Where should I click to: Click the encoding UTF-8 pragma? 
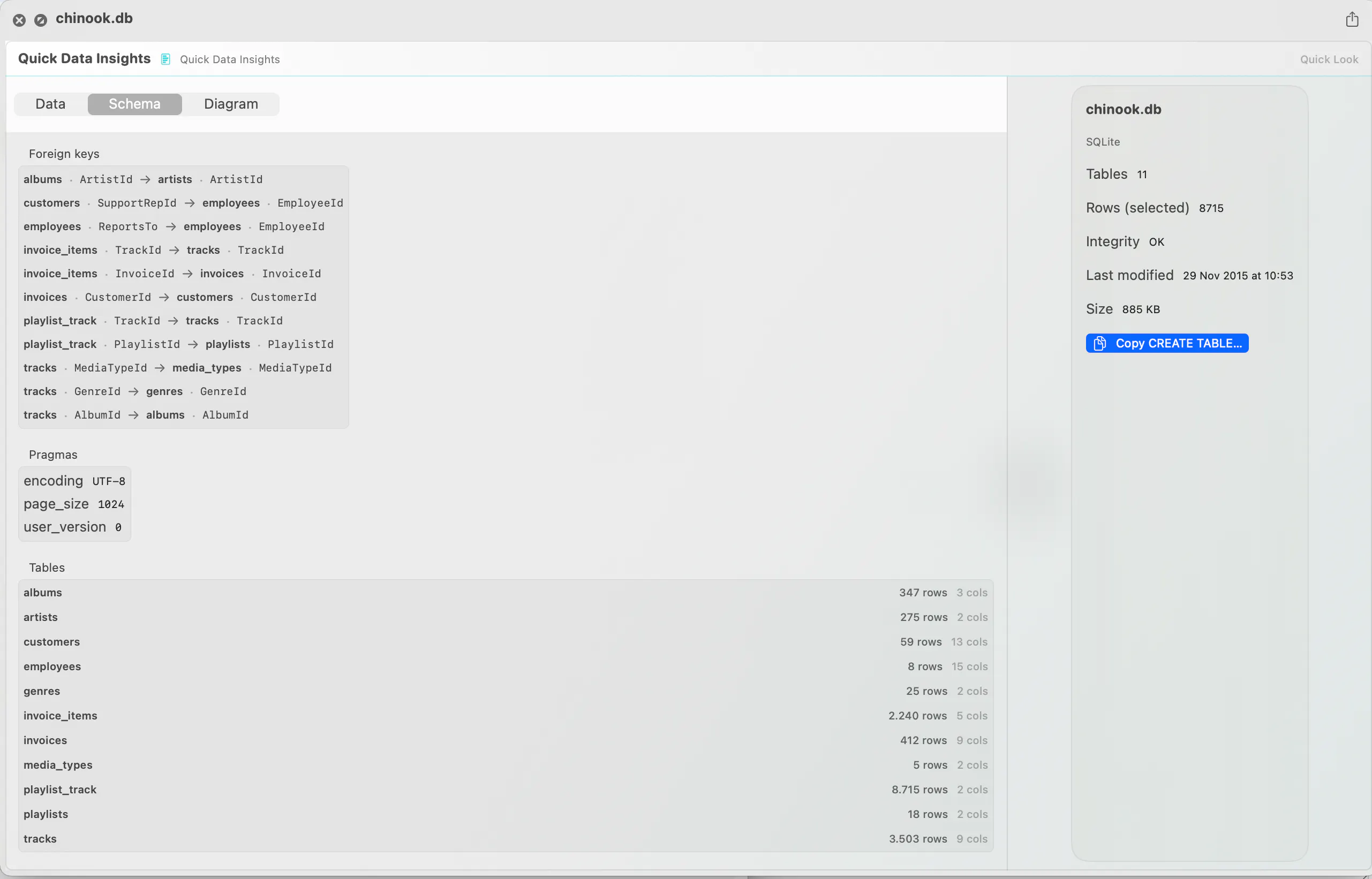(x=74, y=481)
